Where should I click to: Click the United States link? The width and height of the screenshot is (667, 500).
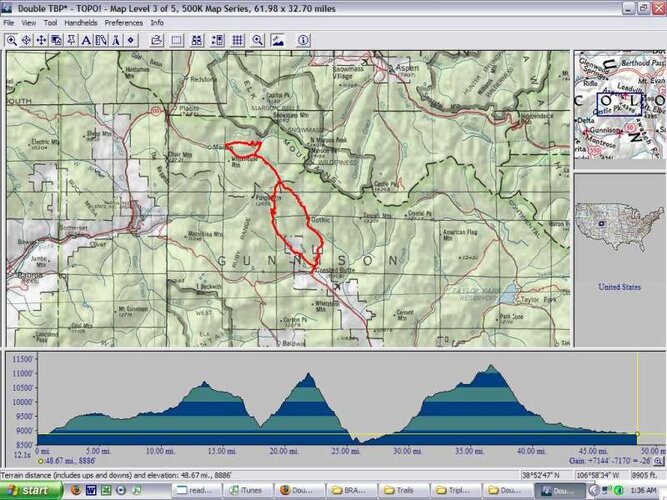[x=619, y=287]
